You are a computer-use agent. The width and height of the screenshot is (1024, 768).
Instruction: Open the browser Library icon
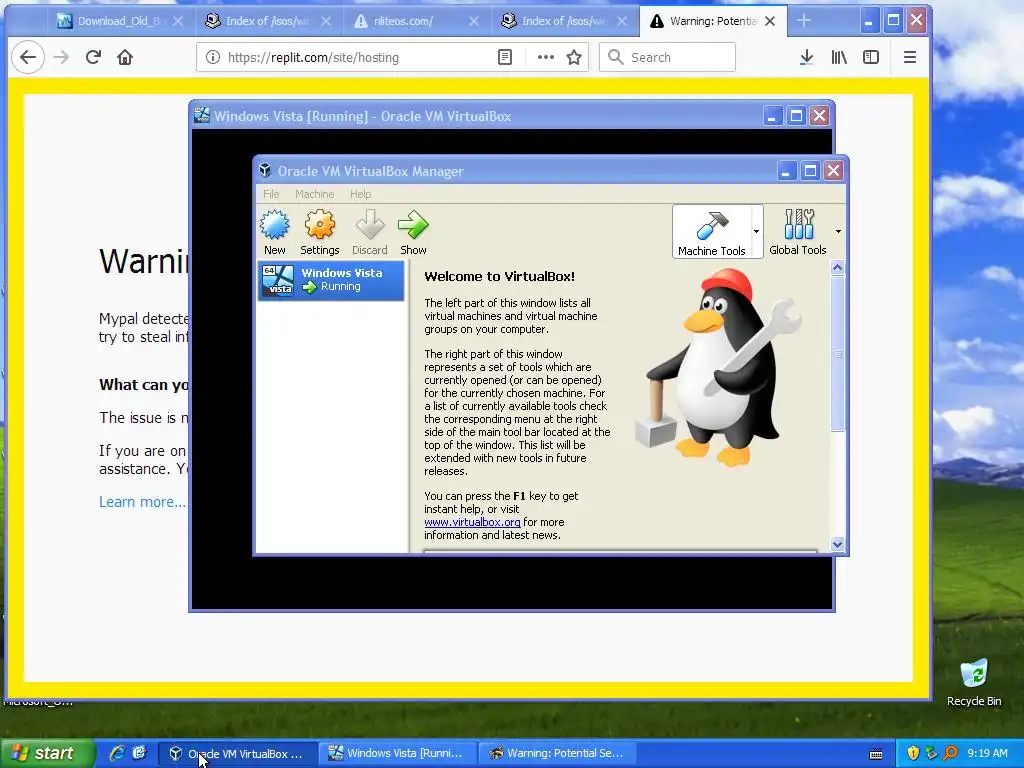click(839, 57)
